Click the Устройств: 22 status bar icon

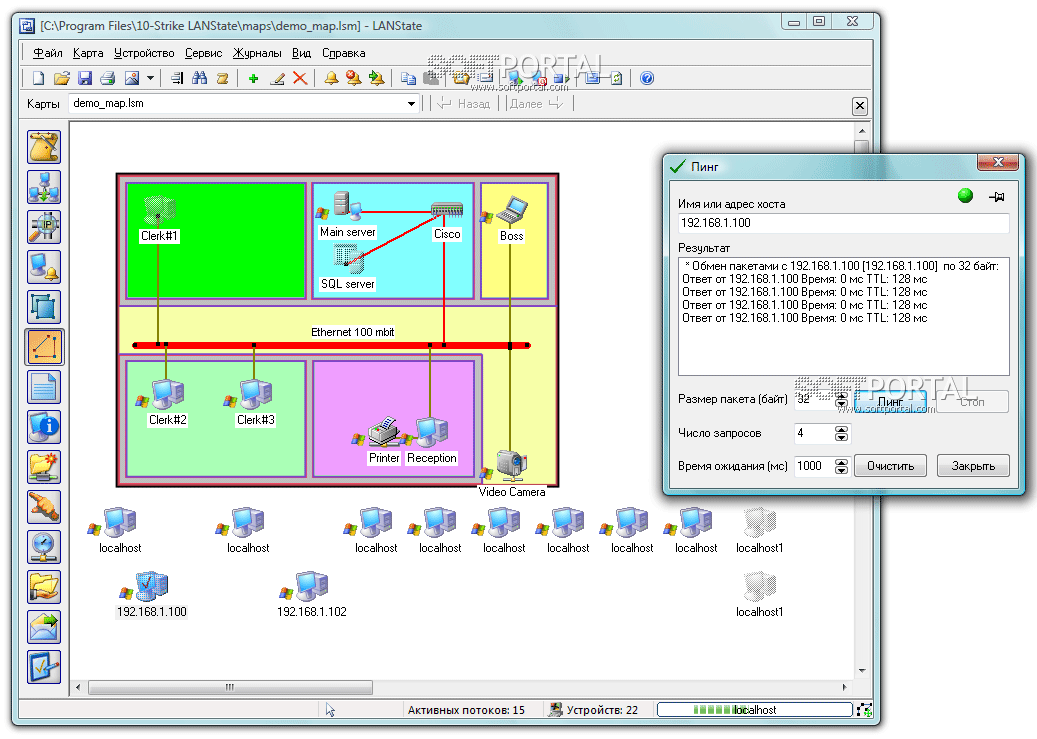pos(556,710)
